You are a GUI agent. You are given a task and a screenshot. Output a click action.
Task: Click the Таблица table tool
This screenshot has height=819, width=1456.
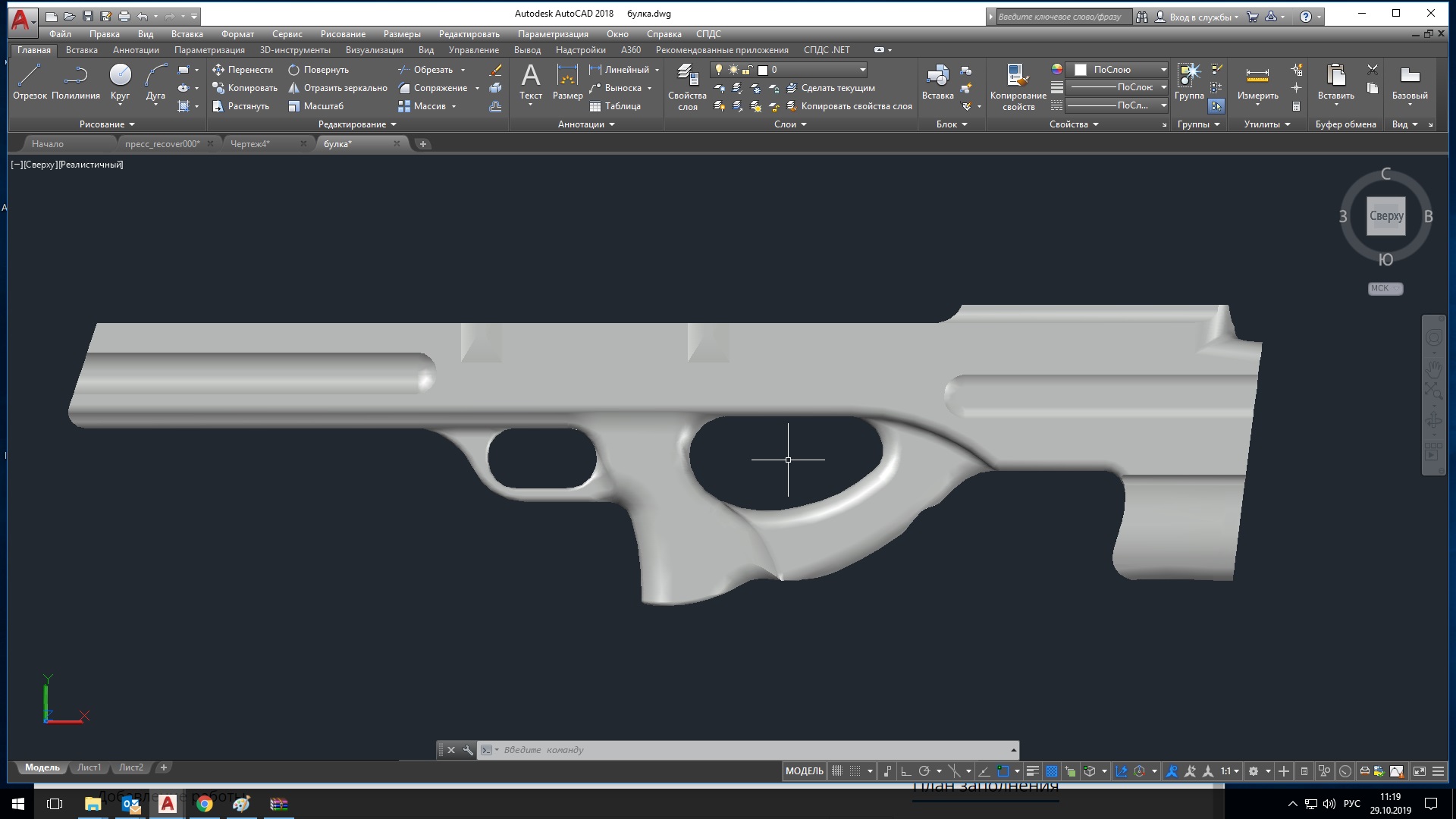(x=615, y=105)
